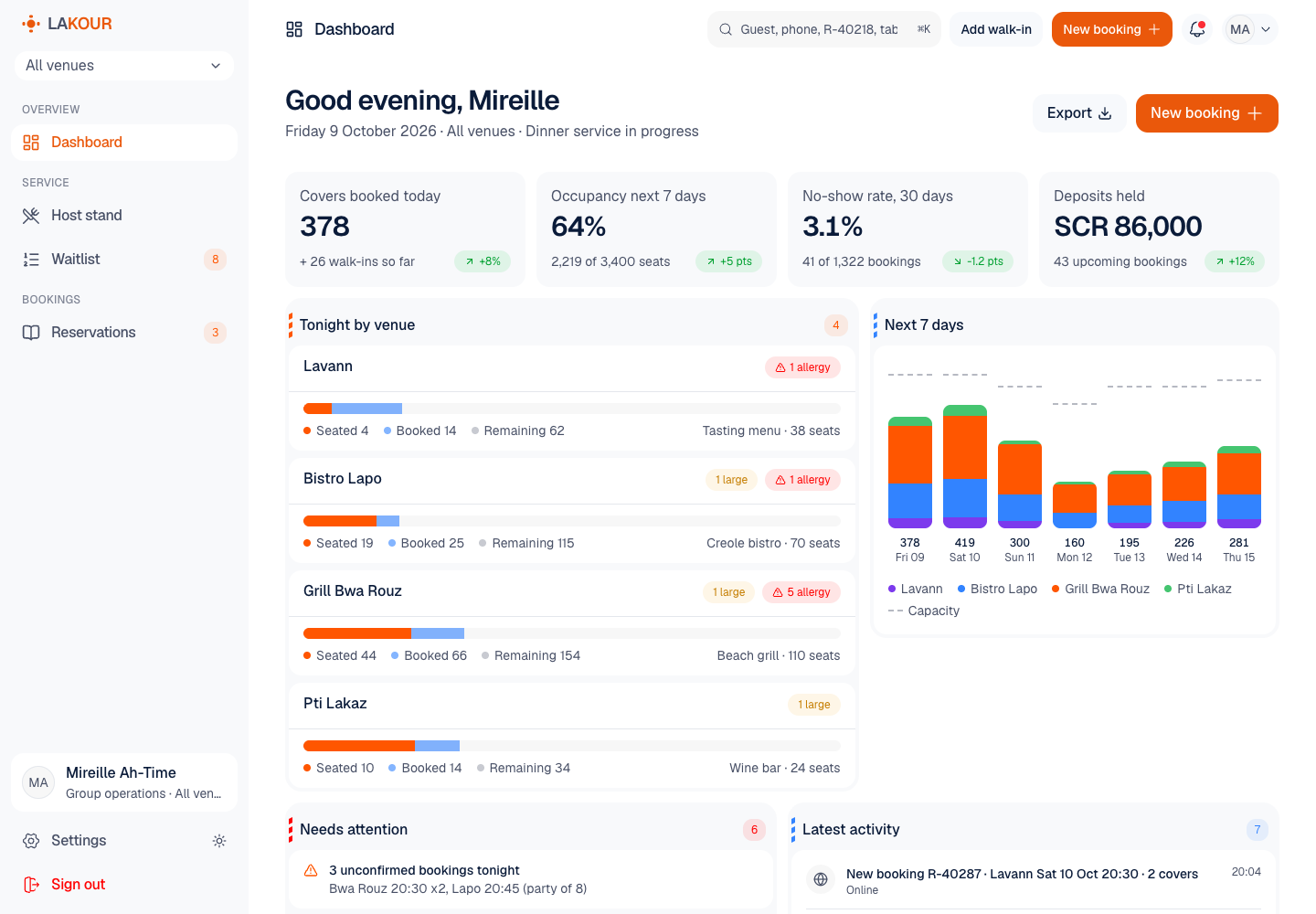Toggle Grill Bwa Rouz legend item
The image size is (1316, 914).
click(x=1101, y=590)
